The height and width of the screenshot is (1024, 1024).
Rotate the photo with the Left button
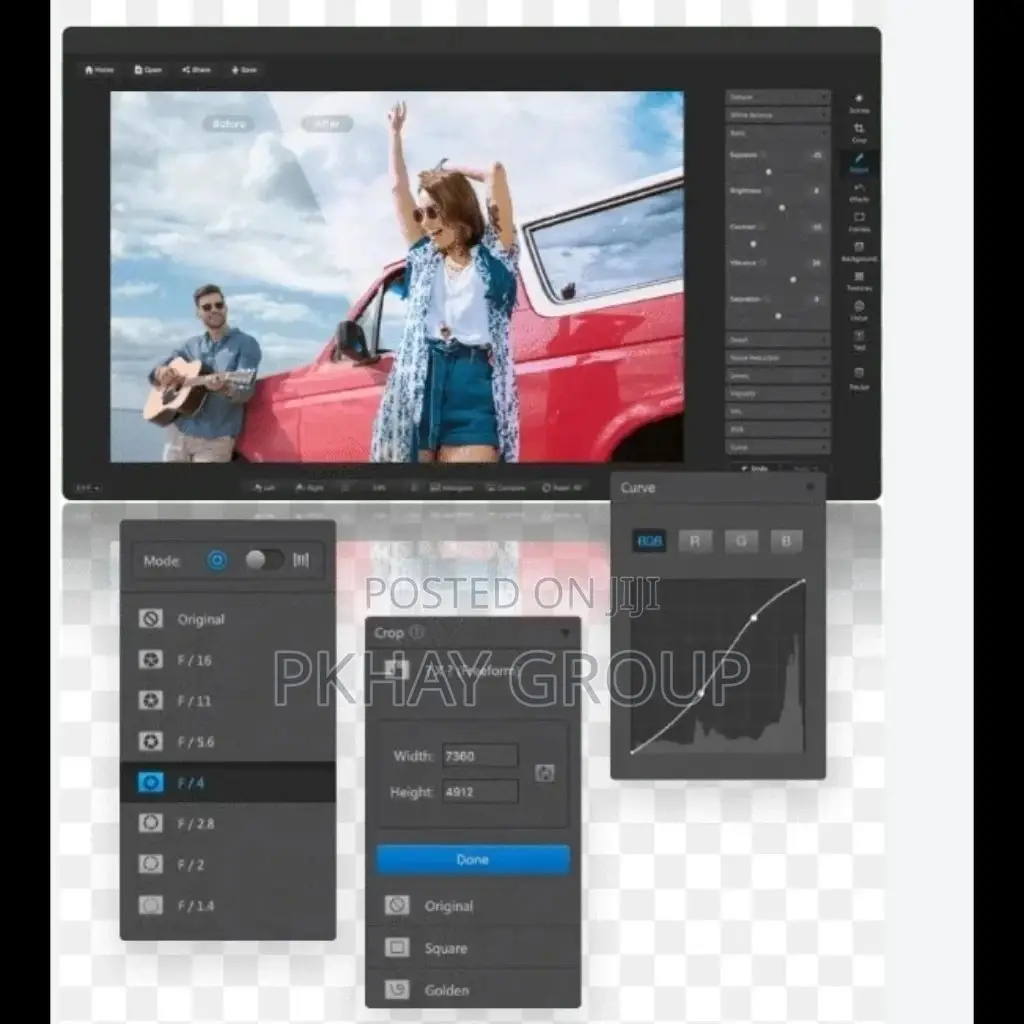pos(264,488)
